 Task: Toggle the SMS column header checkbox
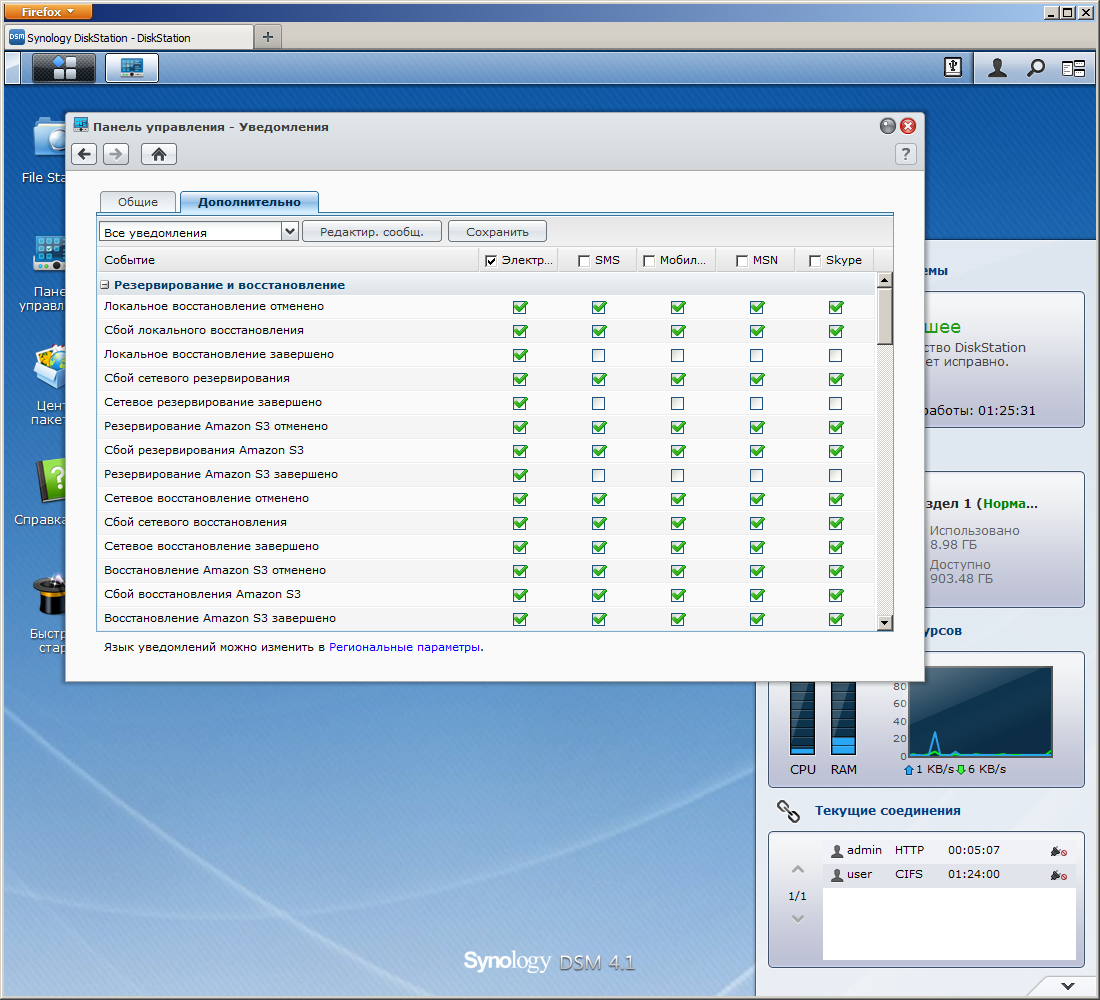(584, 261)
